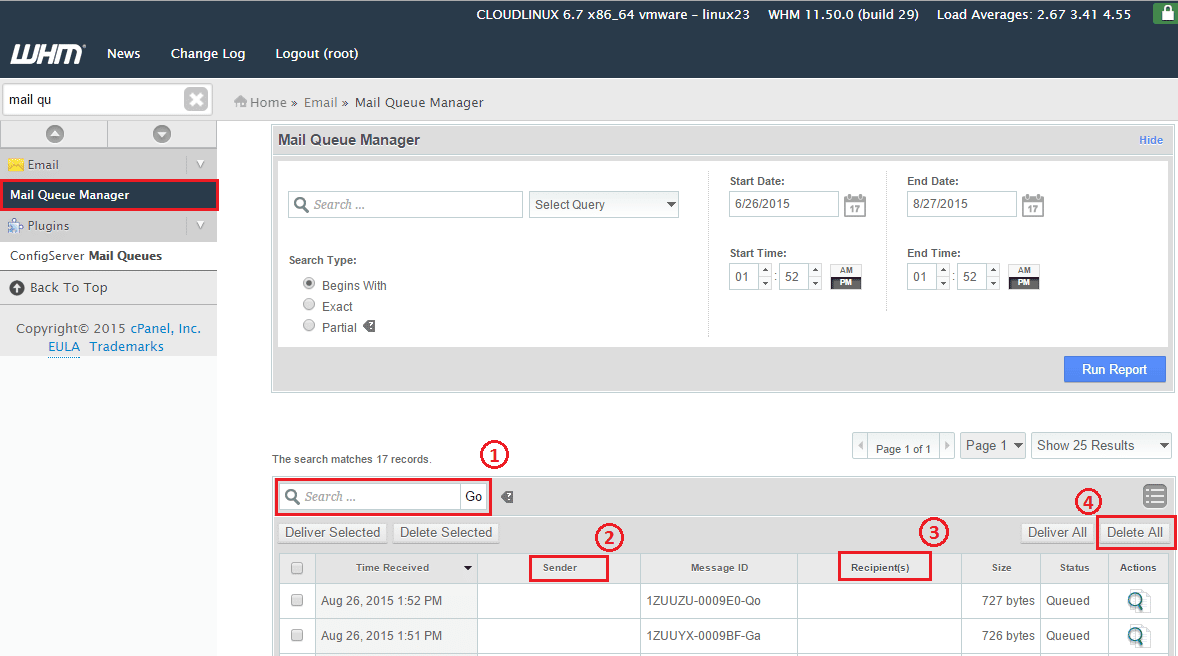Viewport: 1178px width, 656px height.
Task: Click the Delete All button
Action: coord(1134,533)
